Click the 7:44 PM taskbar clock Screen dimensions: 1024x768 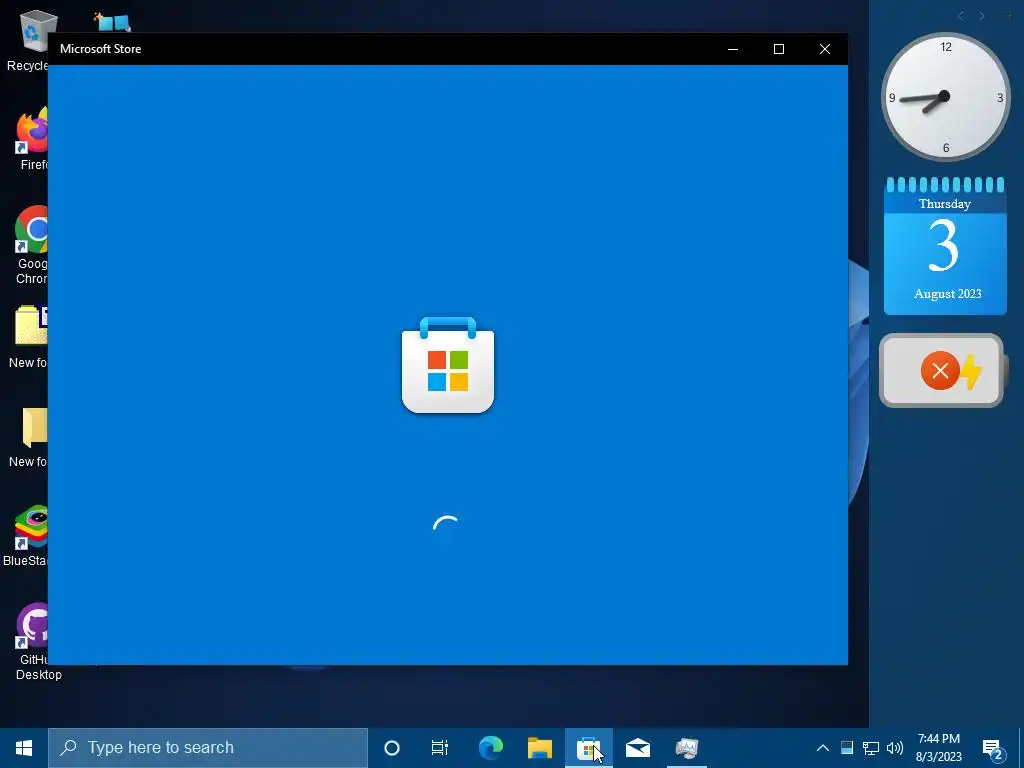pos(938,748)
